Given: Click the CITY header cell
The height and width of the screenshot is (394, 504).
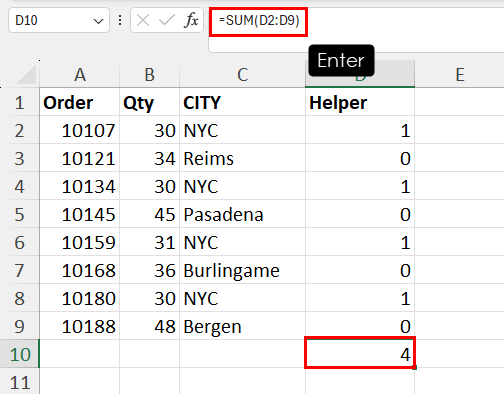Looking at the screenshot, I should [x=242, y=102].
